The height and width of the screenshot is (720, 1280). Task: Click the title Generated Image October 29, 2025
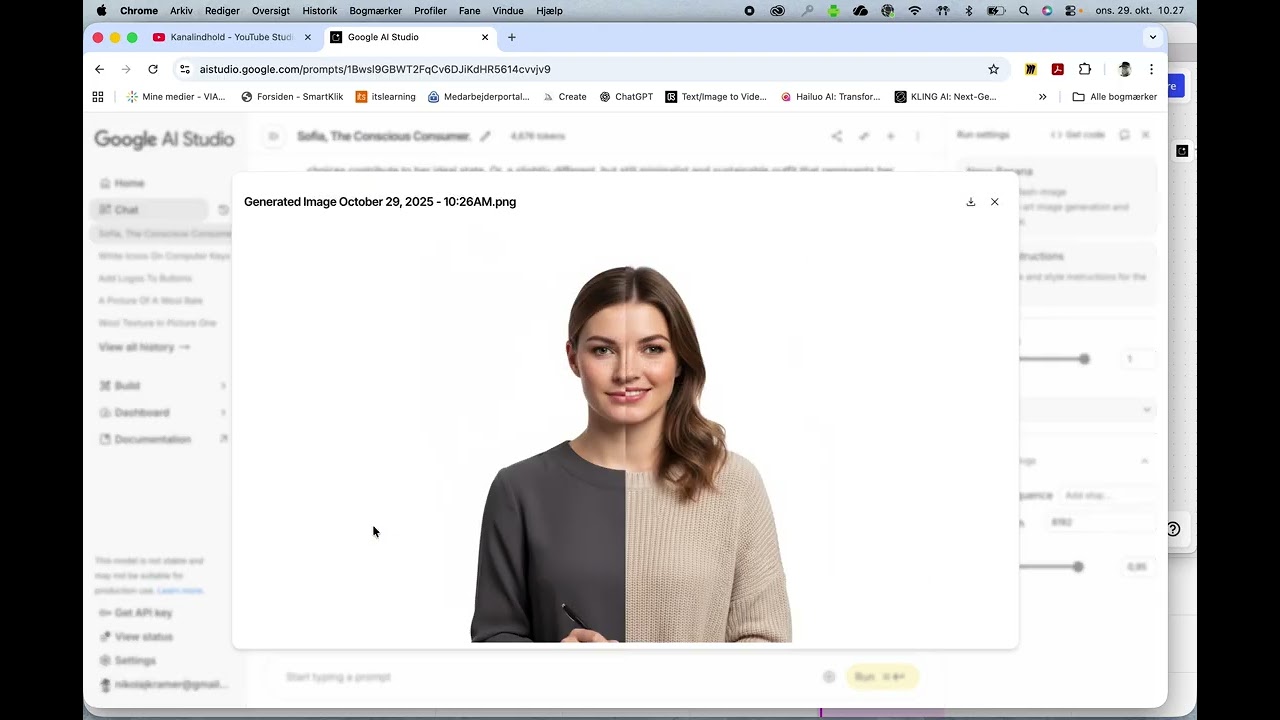coord(380,202)
